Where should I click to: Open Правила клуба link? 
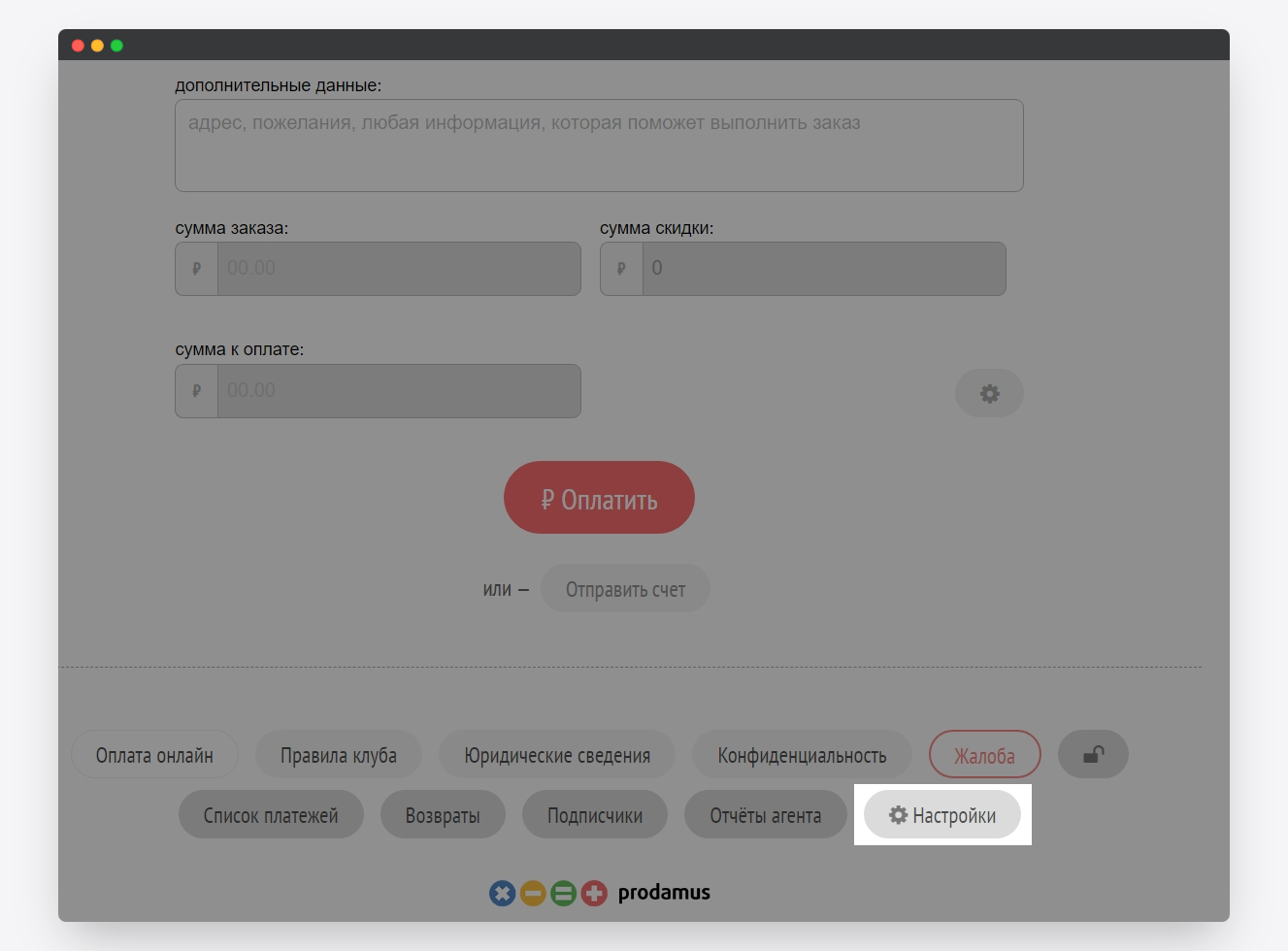338,755
